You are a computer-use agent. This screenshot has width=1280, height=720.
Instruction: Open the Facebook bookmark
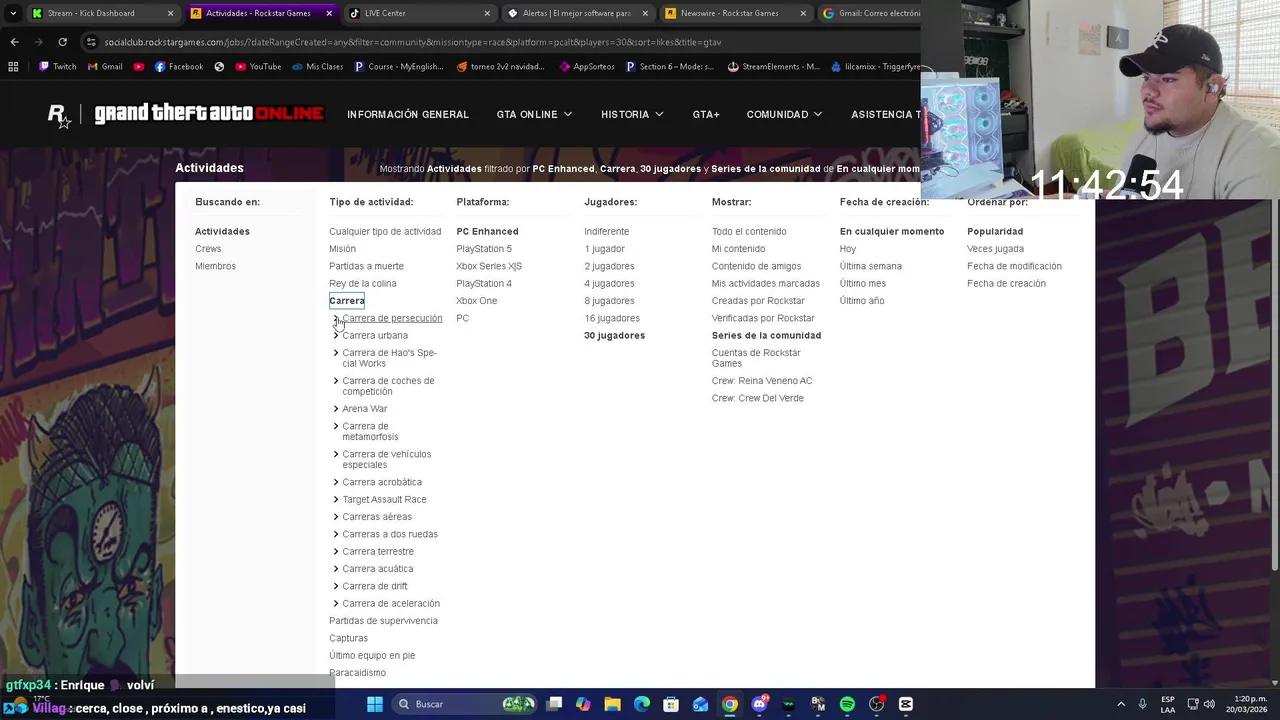[179, 67]
